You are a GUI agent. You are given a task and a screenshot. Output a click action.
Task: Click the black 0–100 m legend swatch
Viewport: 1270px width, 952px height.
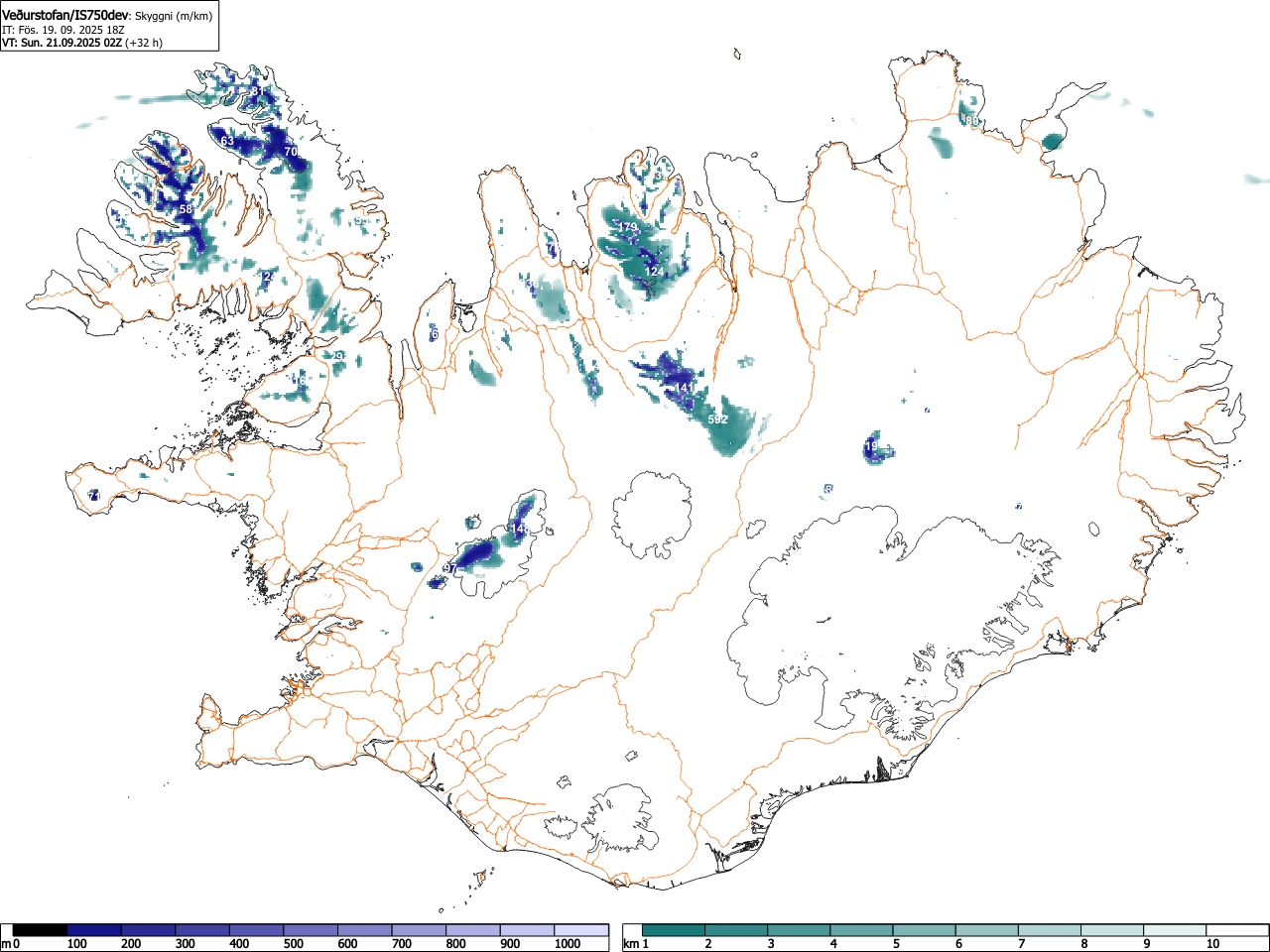(x=41, y=930)
